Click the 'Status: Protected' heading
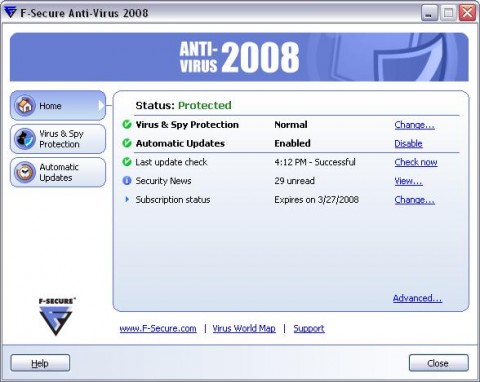This screenshot has width=480, height=382. coord(183,105)
